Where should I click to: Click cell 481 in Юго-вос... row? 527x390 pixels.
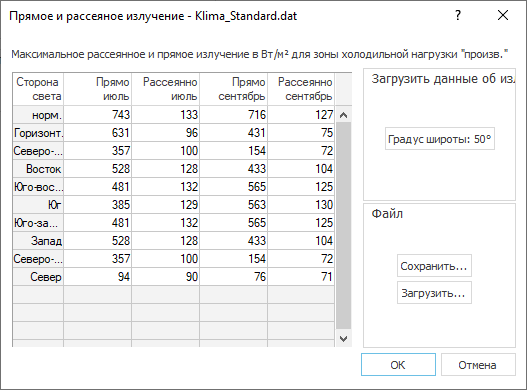(x=97, y=187)
